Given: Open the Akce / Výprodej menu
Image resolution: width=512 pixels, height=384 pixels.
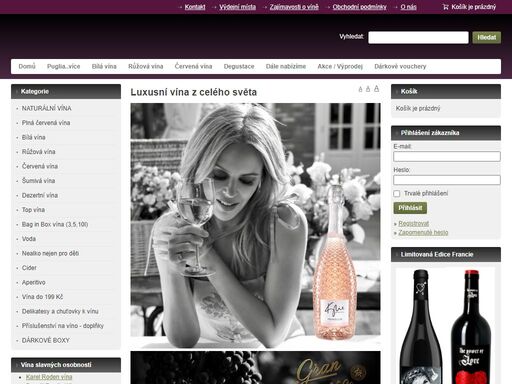Looking at the screenshot, I should pos(340,66).
